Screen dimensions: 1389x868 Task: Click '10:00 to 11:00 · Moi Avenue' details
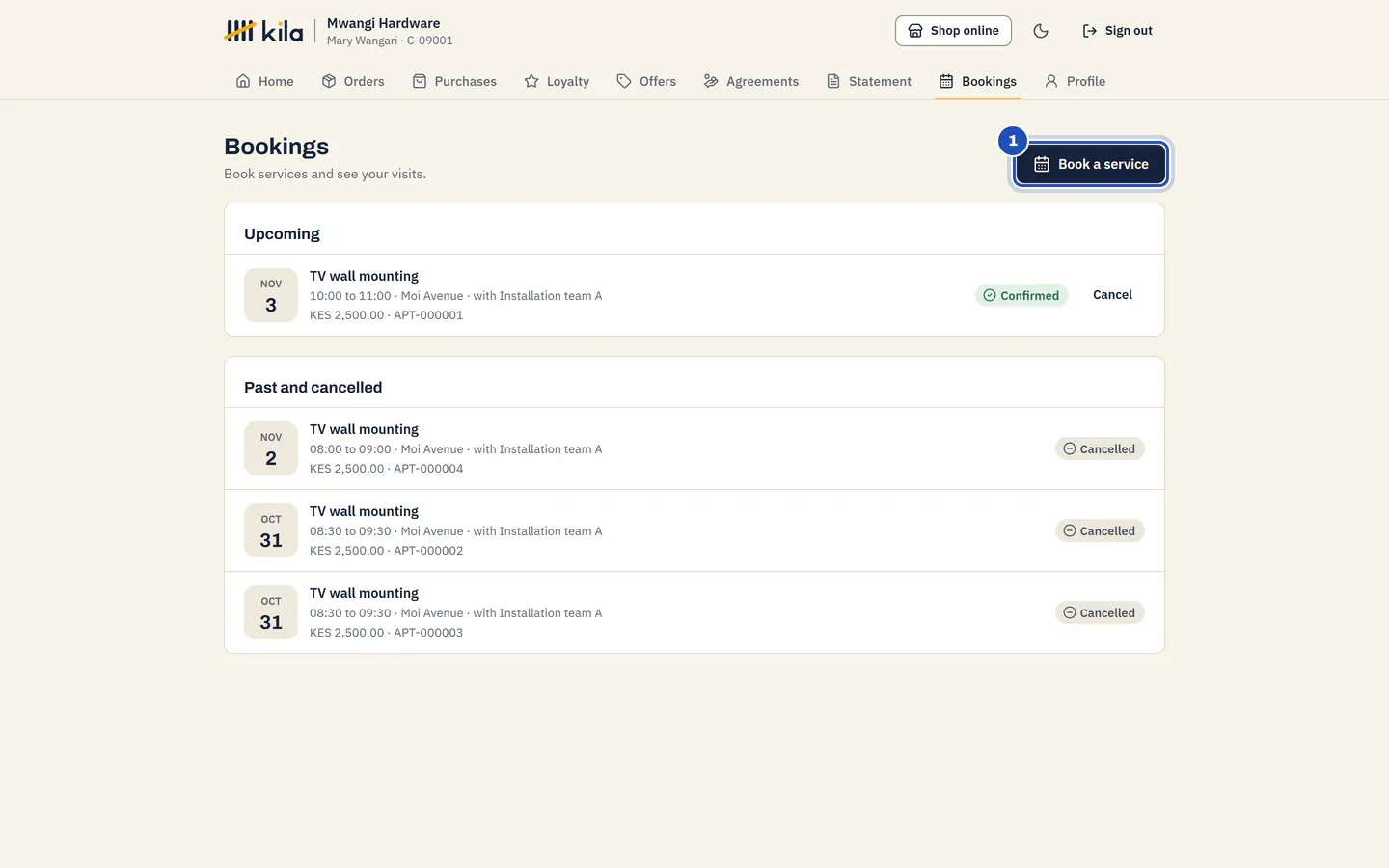tap(455, 296)
